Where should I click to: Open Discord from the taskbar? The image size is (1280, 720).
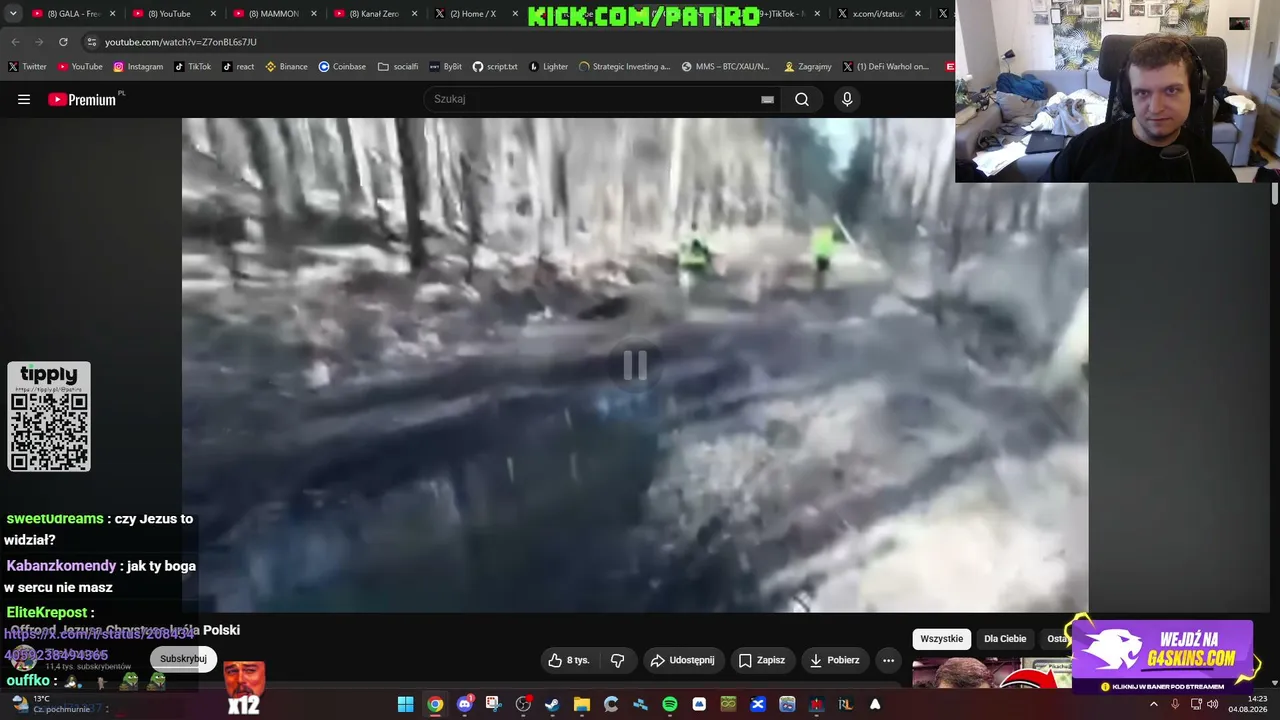pyautogui.click(x=464, y=704)
